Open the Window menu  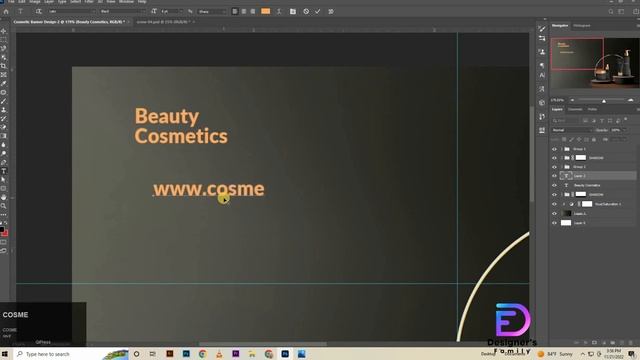tap(126, 2)
